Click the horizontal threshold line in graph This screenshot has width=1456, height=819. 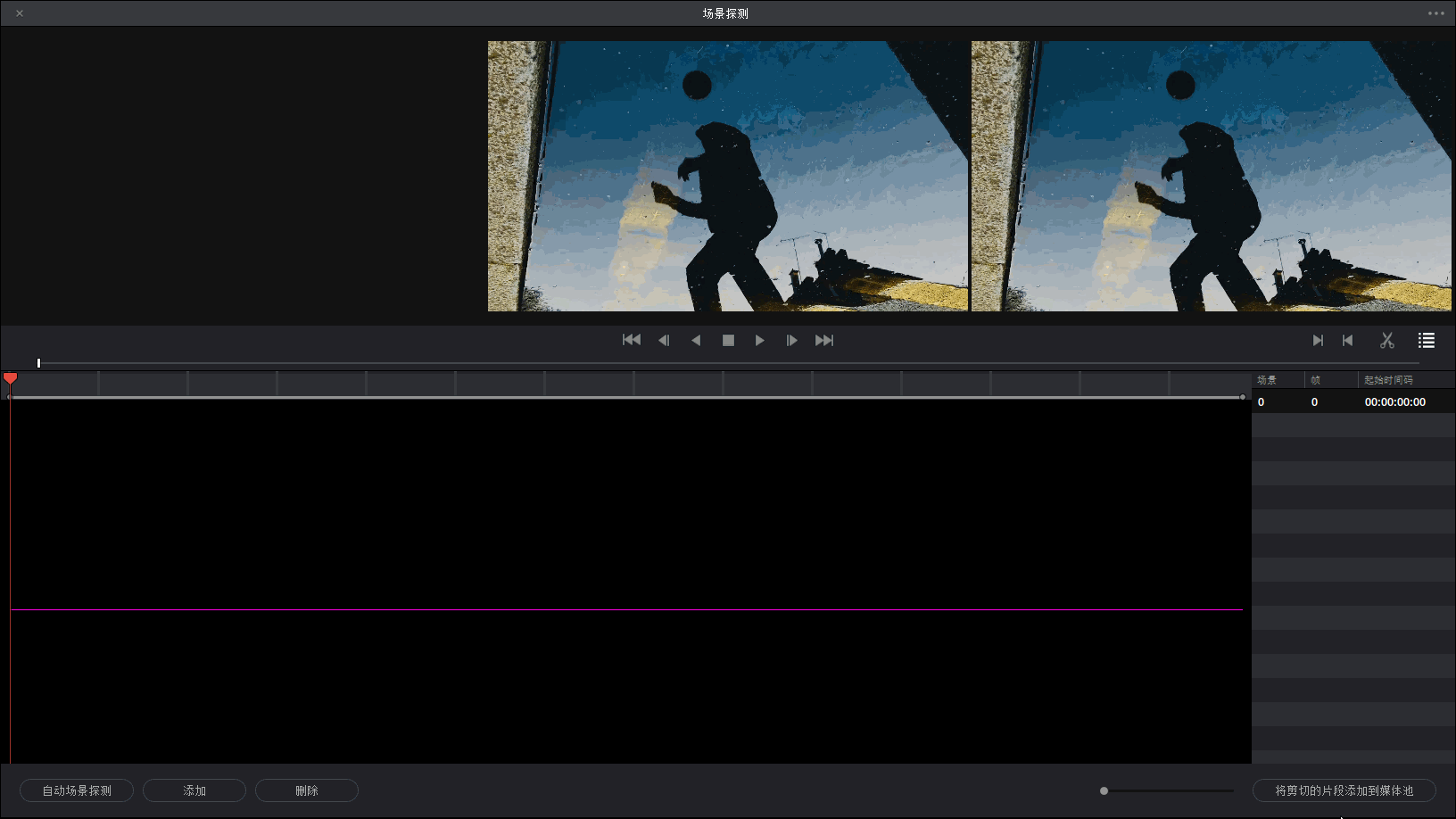point(626,610)
